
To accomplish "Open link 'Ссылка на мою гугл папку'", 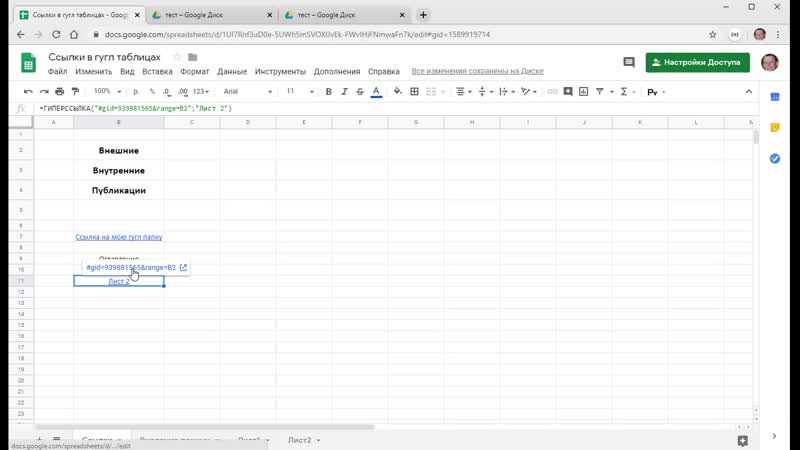I will [x=119, y=237].
